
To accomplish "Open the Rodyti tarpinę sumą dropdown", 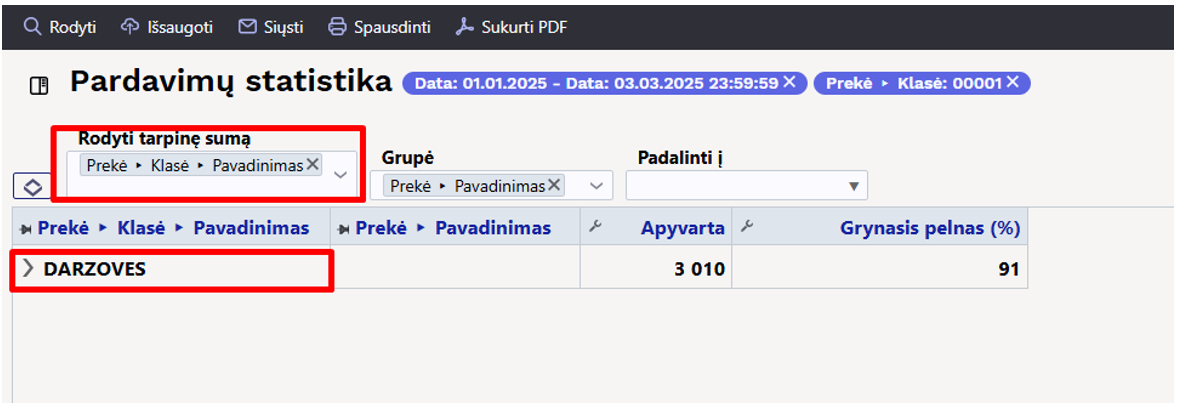I will click(x=340, y=174).
